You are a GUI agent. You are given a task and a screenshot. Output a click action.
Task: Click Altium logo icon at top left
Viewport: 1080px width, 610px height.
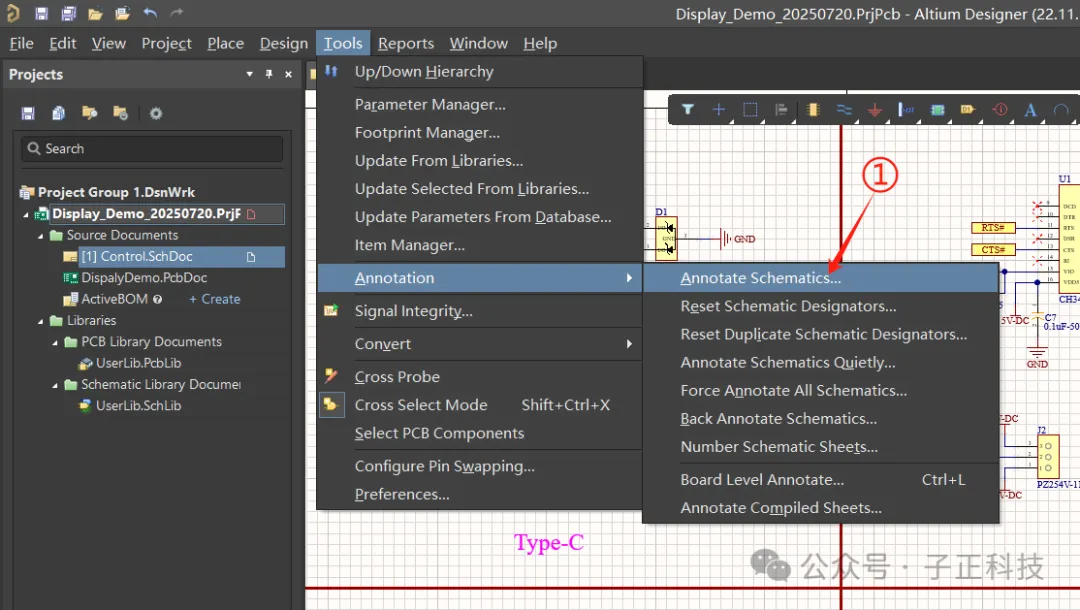pyautogui.click(x=12, y=13)
